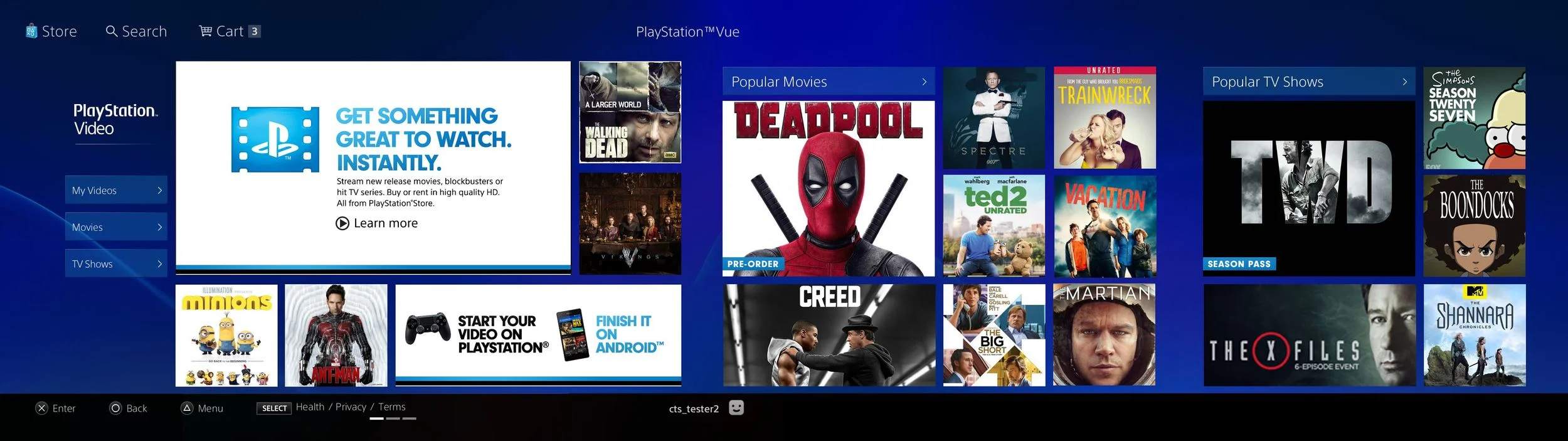This screenshot has height=441, width=1568.
Task: Open The Boondocks tile
Action: coord(1475,226)
